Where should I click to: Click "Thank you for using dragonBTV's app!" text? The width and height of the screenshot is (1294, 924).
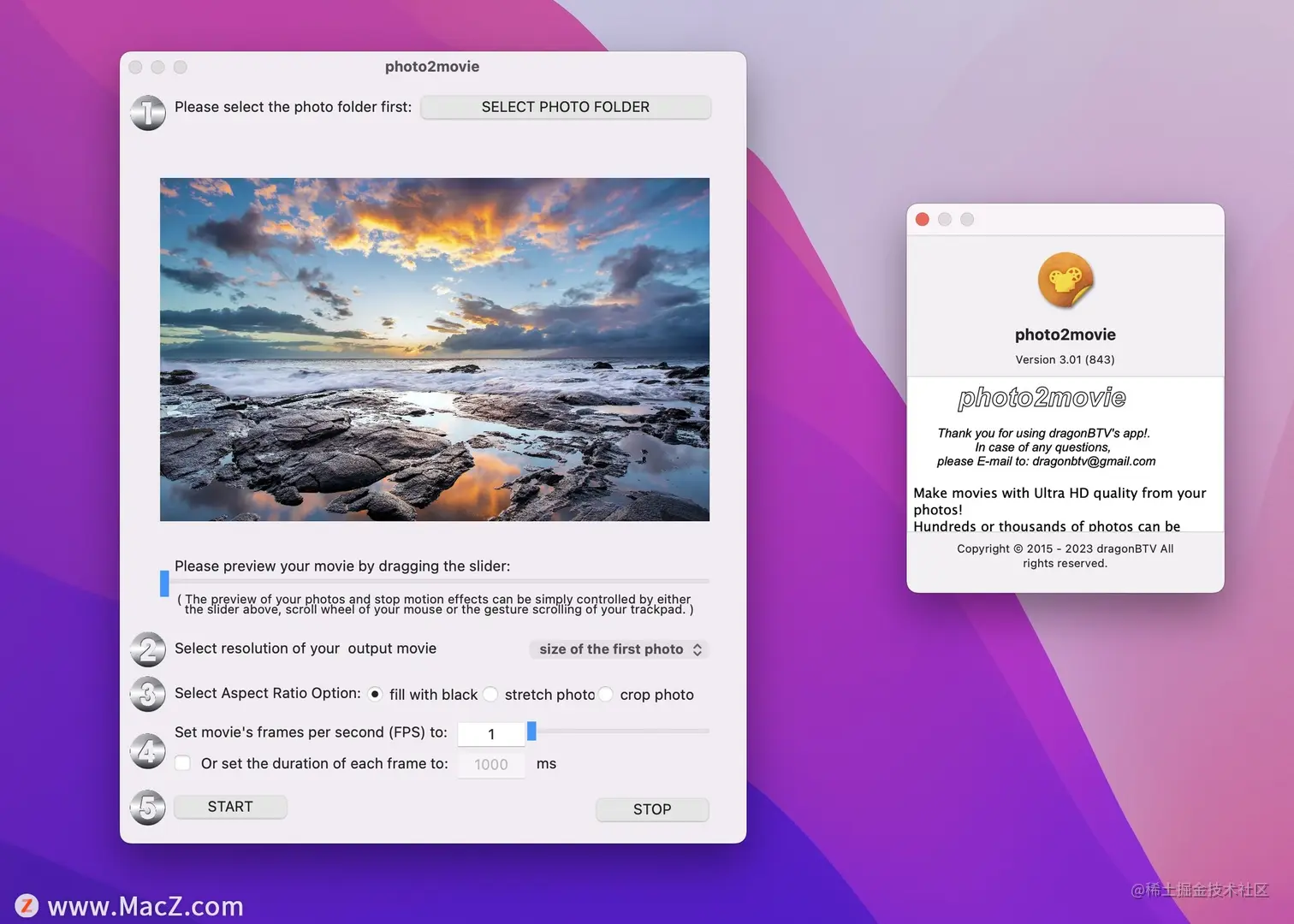pyautogui.click(x=1044, y=433)
